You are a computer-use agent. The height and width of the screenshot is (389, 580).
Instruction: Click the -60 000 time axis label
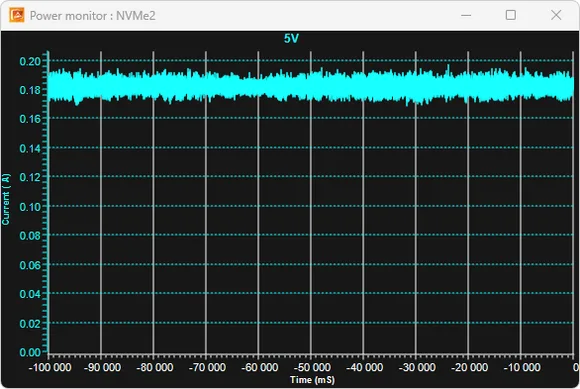tap(260, 367)
